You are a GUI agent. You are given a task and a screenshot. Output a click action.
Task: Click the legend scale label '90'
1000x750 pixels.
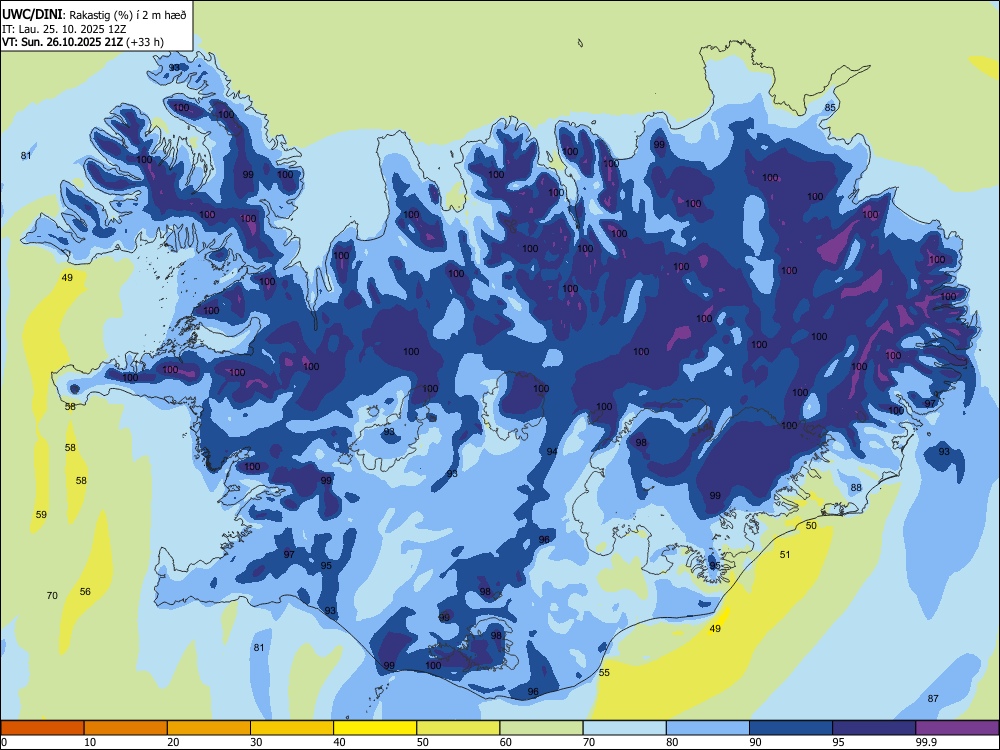[756, 742]
